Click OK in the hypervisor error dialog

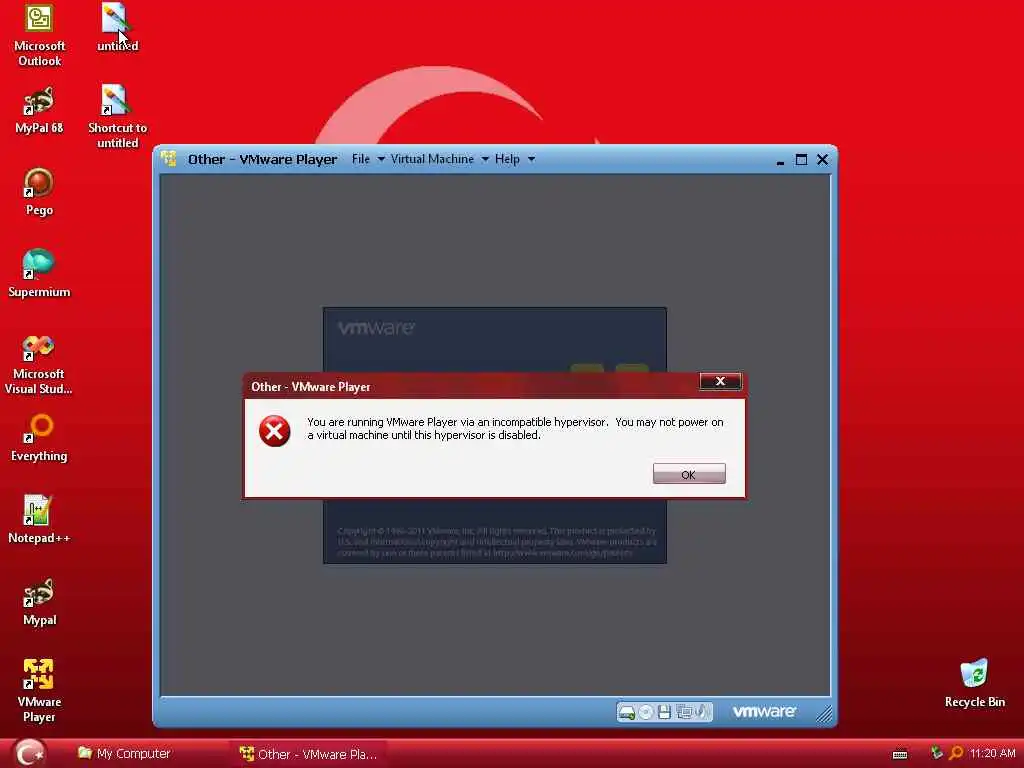689,474
